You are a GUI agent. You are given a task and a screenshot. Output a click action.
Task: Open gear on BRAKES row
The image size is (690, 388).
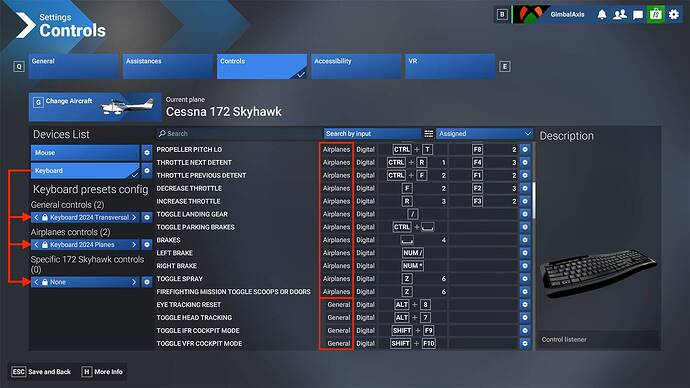[525, 240]
